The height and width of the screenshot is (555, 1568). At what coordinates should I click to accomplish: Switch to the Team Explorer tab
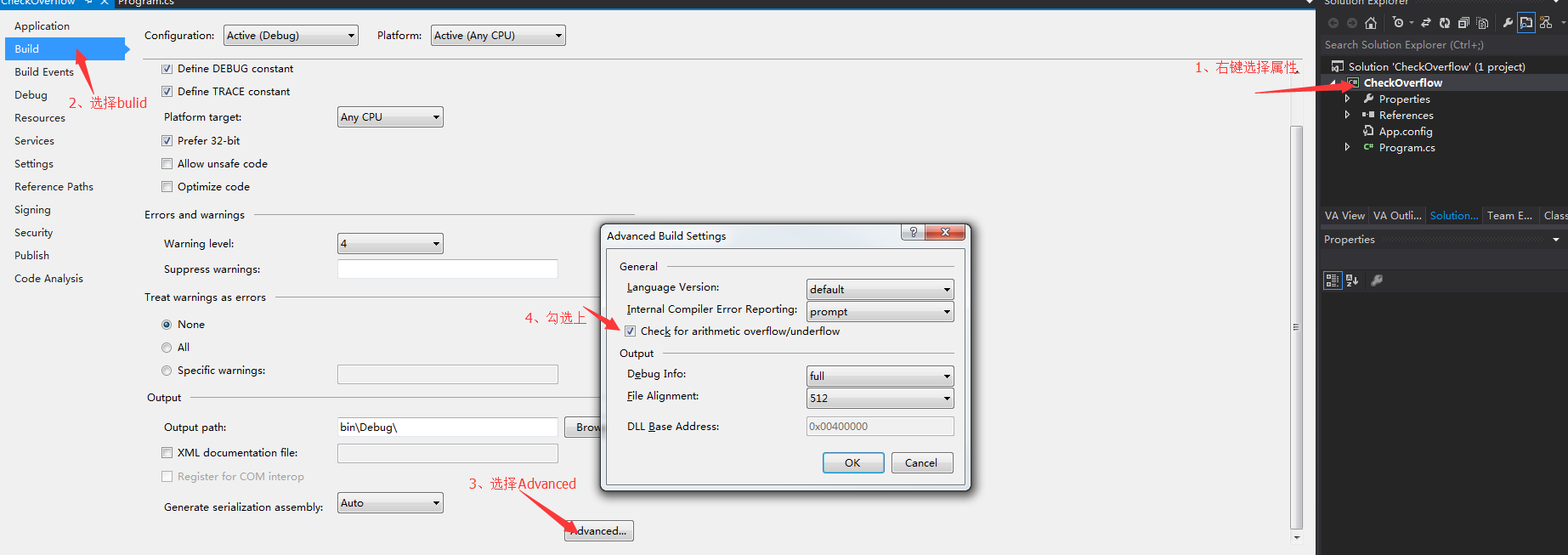[1510, 216]
